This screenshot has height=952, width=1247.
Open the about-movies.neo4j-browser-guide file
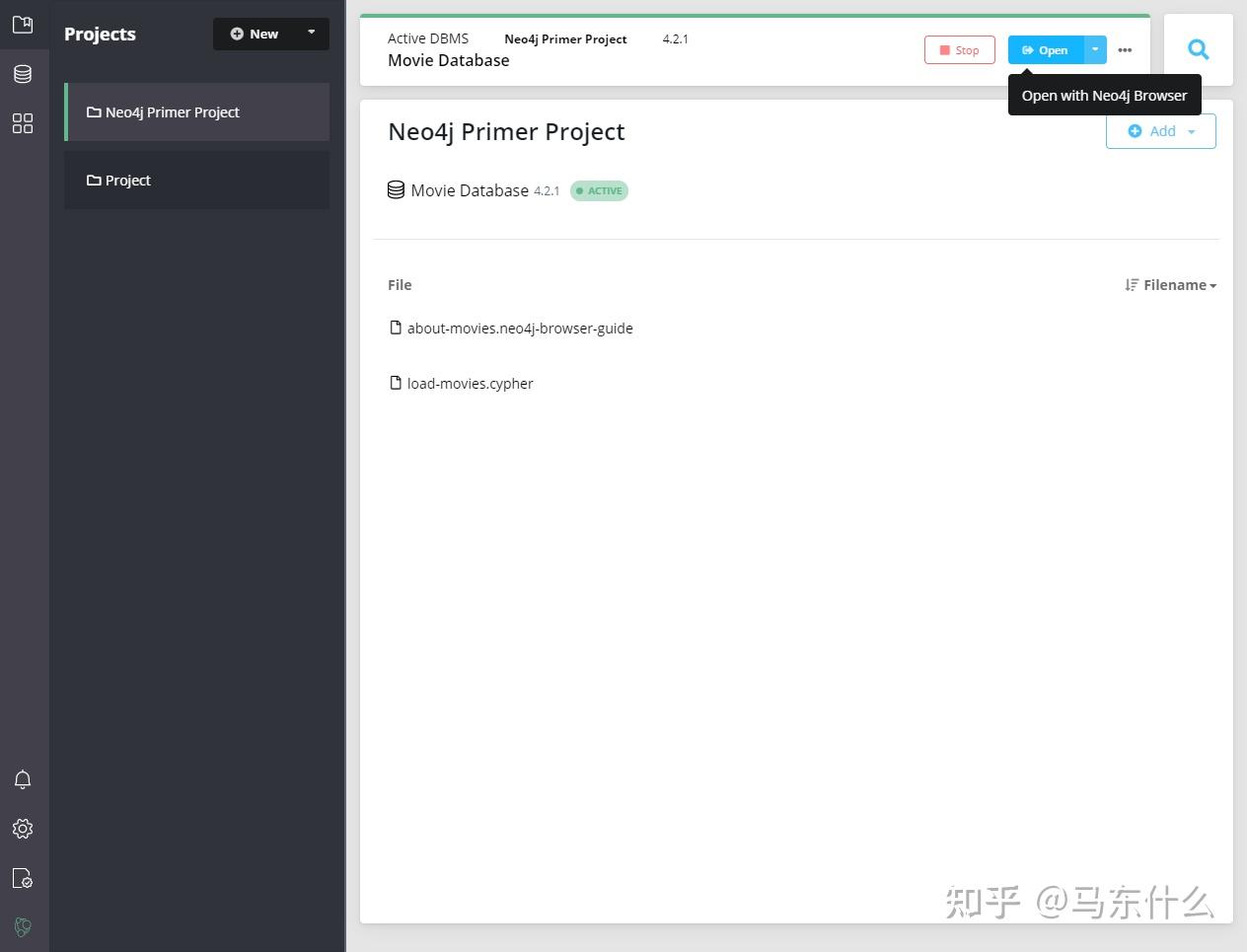[x=520, y=328]
